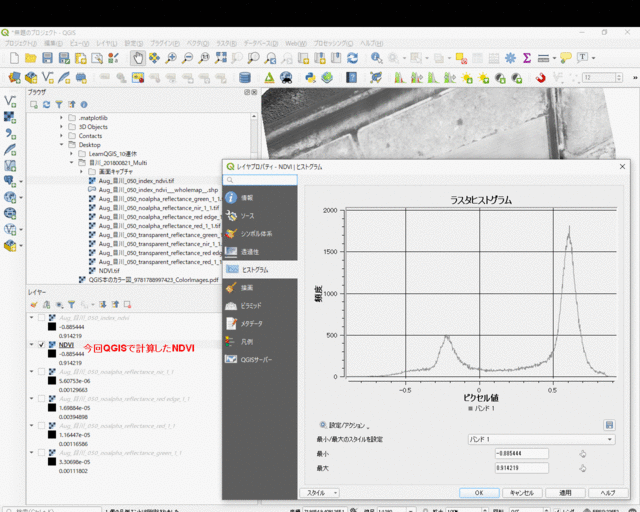Click the Add Raster Layer sidebar icon
This screenshot has height=512, width=640.
(10, 117)
